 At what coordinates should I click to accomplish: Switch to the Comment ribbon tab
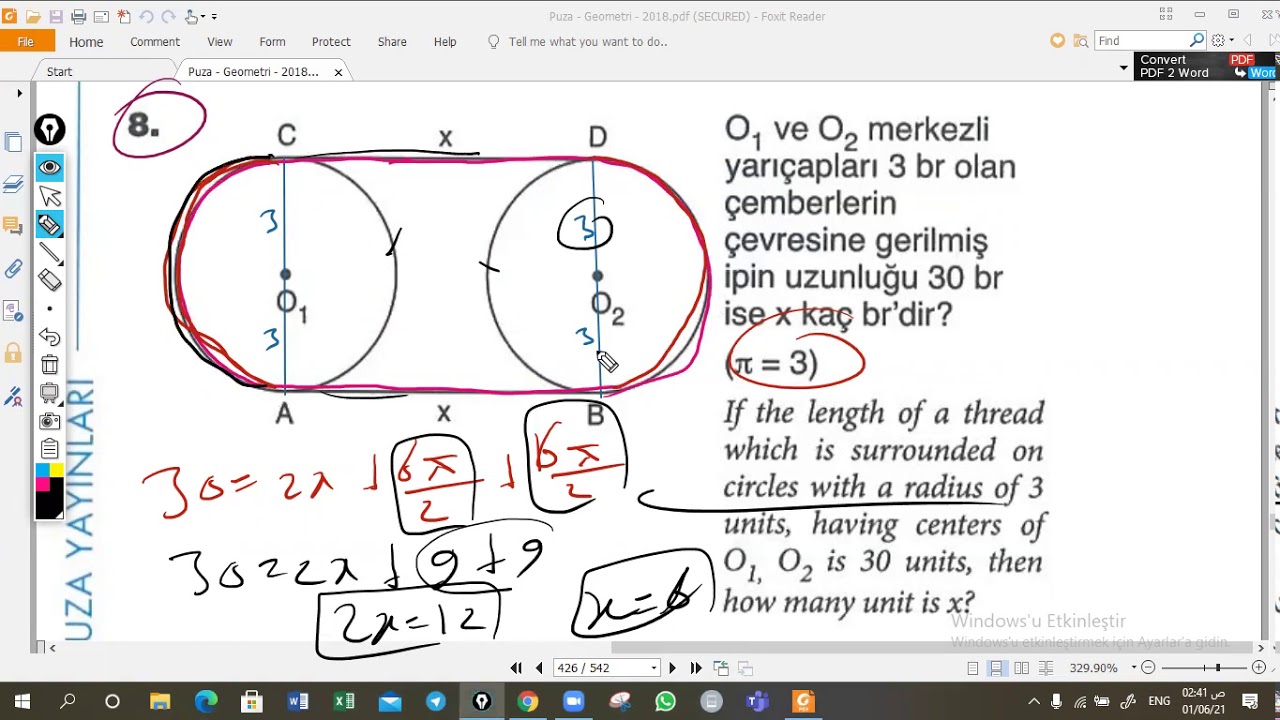pos(155,42)
